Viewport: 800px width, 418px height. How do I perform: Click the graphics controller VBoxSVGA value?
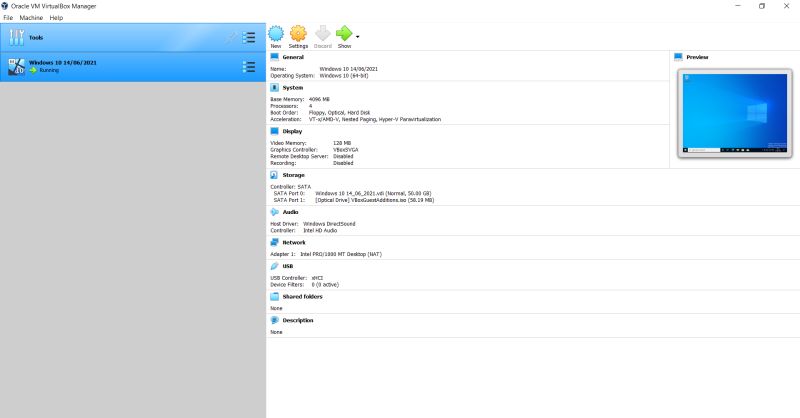[x=346, y=150]
